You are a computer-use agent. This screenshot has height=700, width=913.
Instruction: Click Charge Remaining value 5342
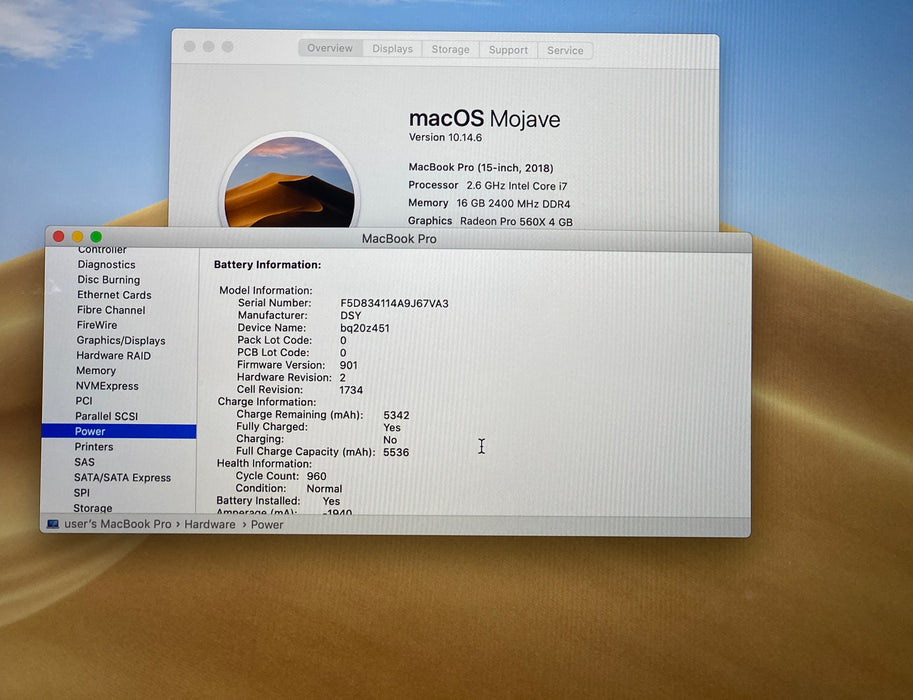(x=396, y=415)
